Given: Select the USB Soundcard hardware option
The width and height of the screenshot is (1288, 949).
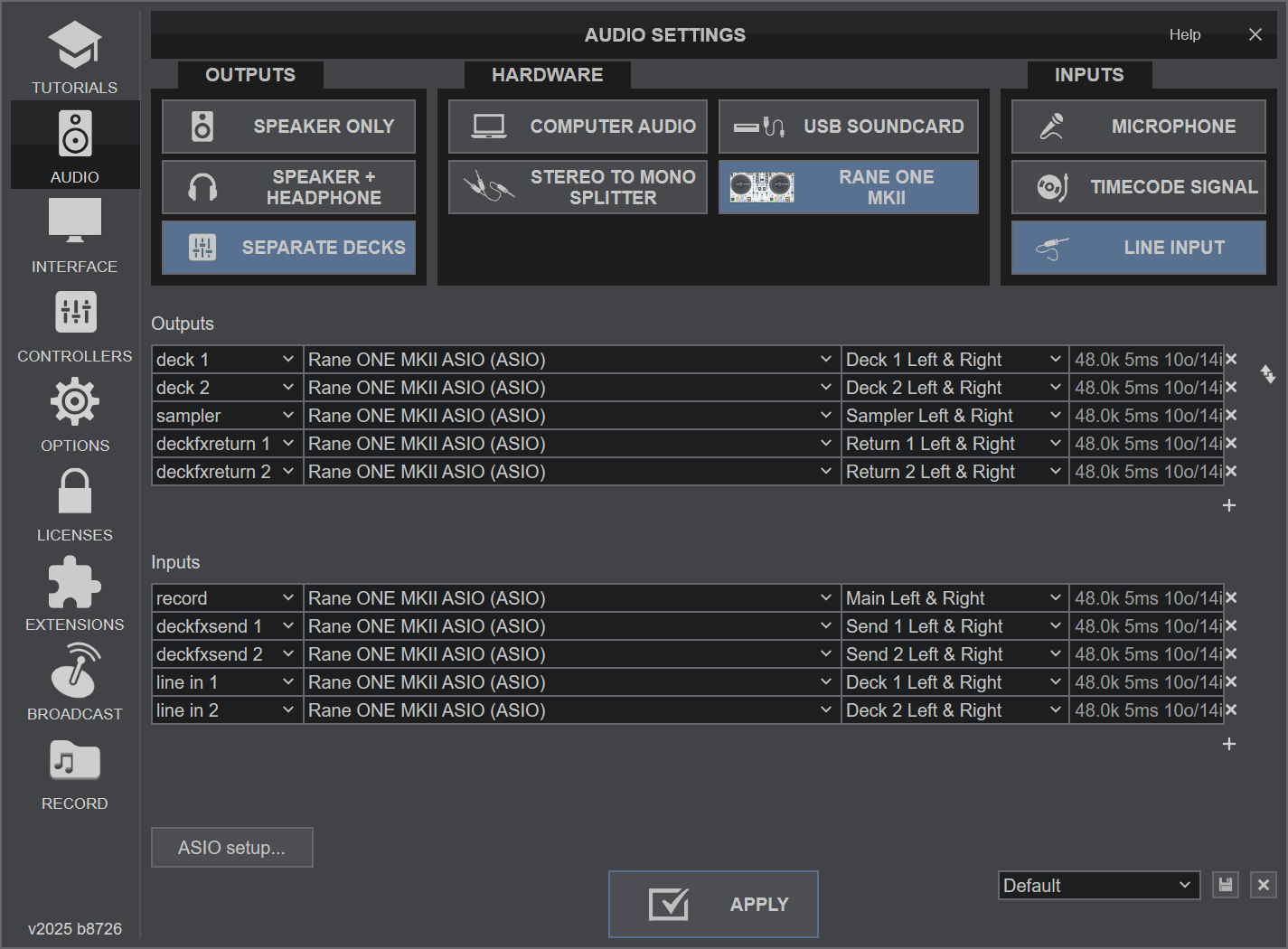Looking at the screenshot, I should coord(848,127).
